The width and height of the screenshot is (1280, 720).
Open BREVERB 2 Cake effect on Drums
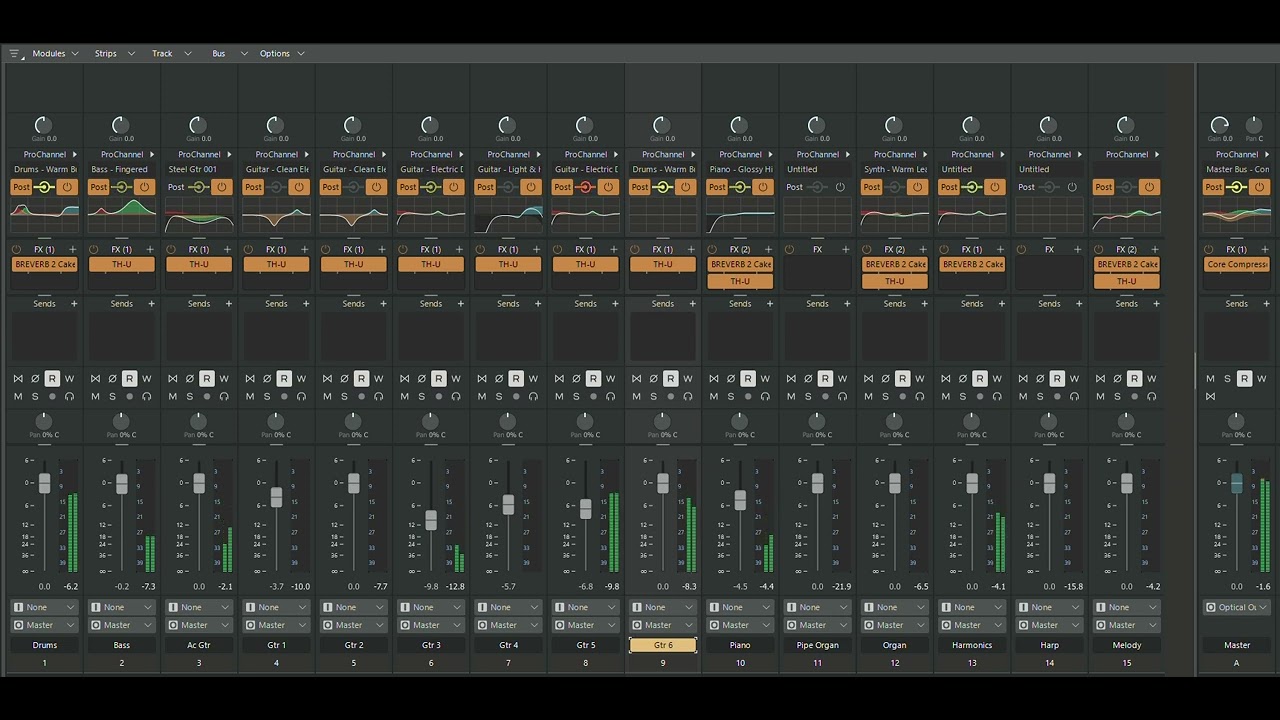coord(45,265)
